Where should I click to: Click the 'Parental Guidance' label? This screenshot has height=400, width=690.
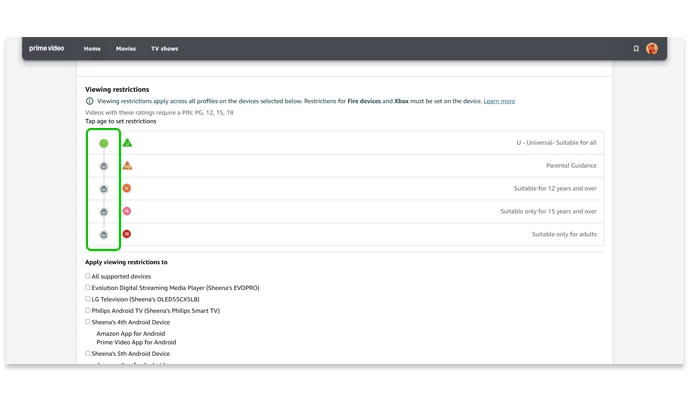[571, 165]
